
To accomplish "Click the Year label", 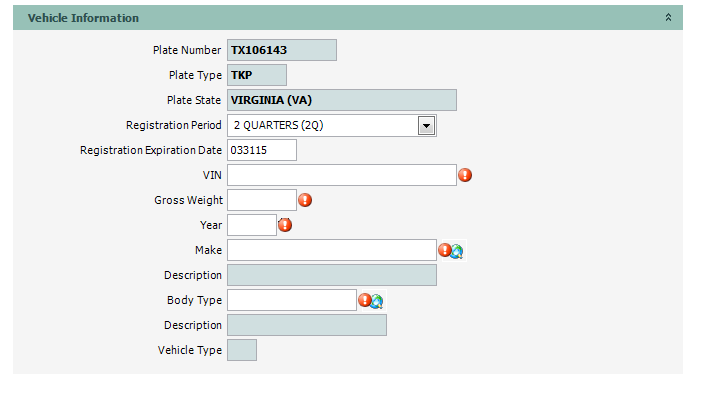I will (211, 225).
